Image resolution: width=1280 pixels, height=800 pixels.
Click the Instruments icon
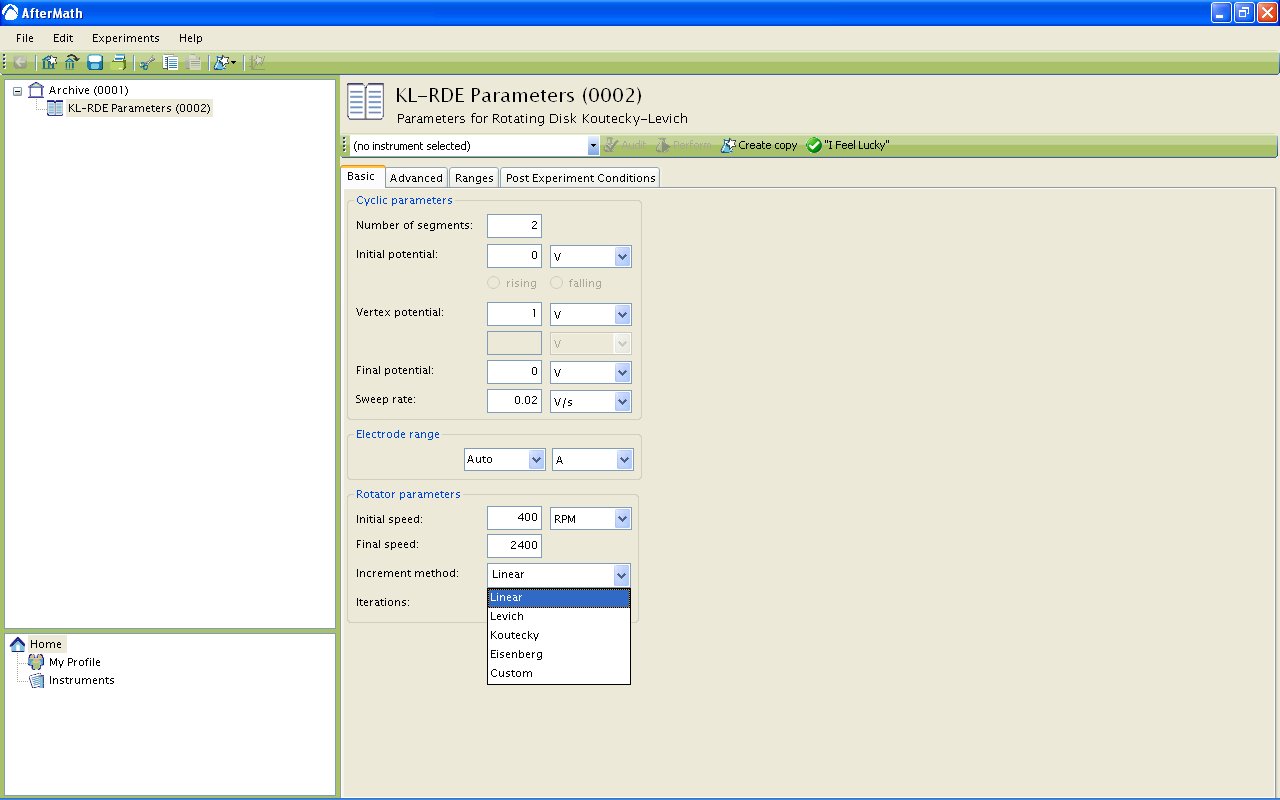click(x=37, y=680)
